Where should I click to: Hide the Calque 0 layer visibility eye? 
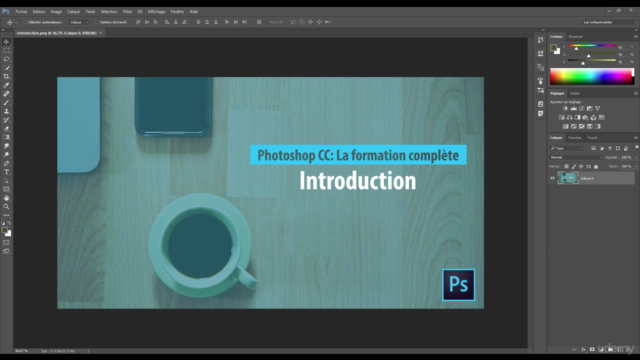[x=552, y=178]
